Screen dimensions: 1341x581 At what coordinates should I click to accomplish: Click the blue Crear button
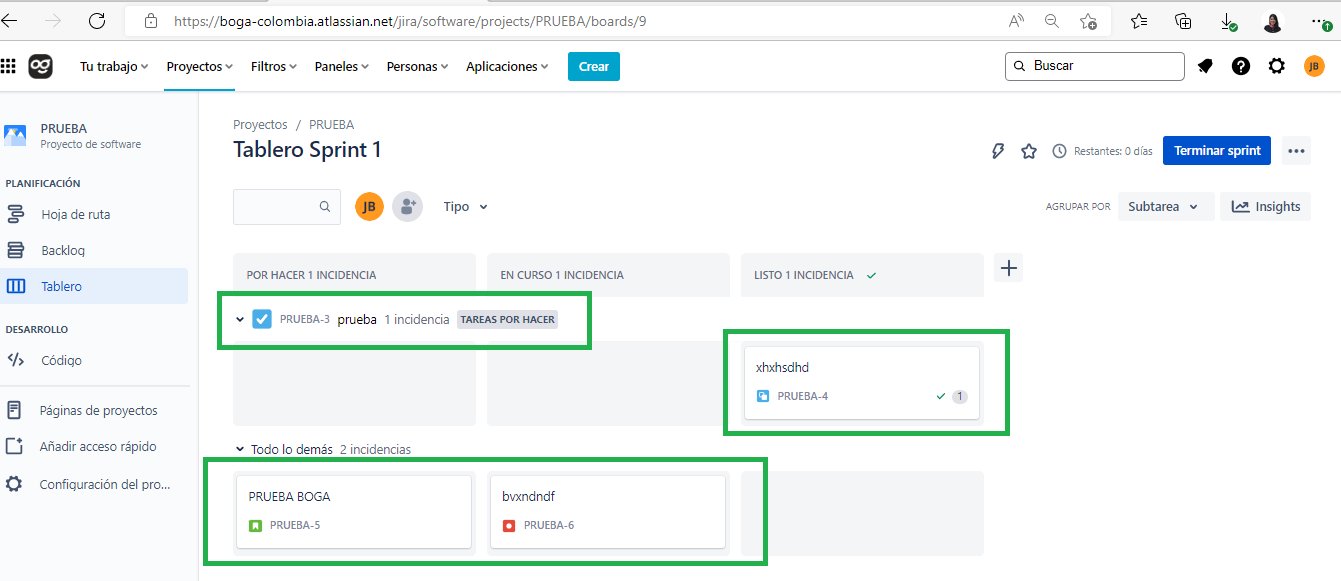pyautogui.click(x=594, y=66)
